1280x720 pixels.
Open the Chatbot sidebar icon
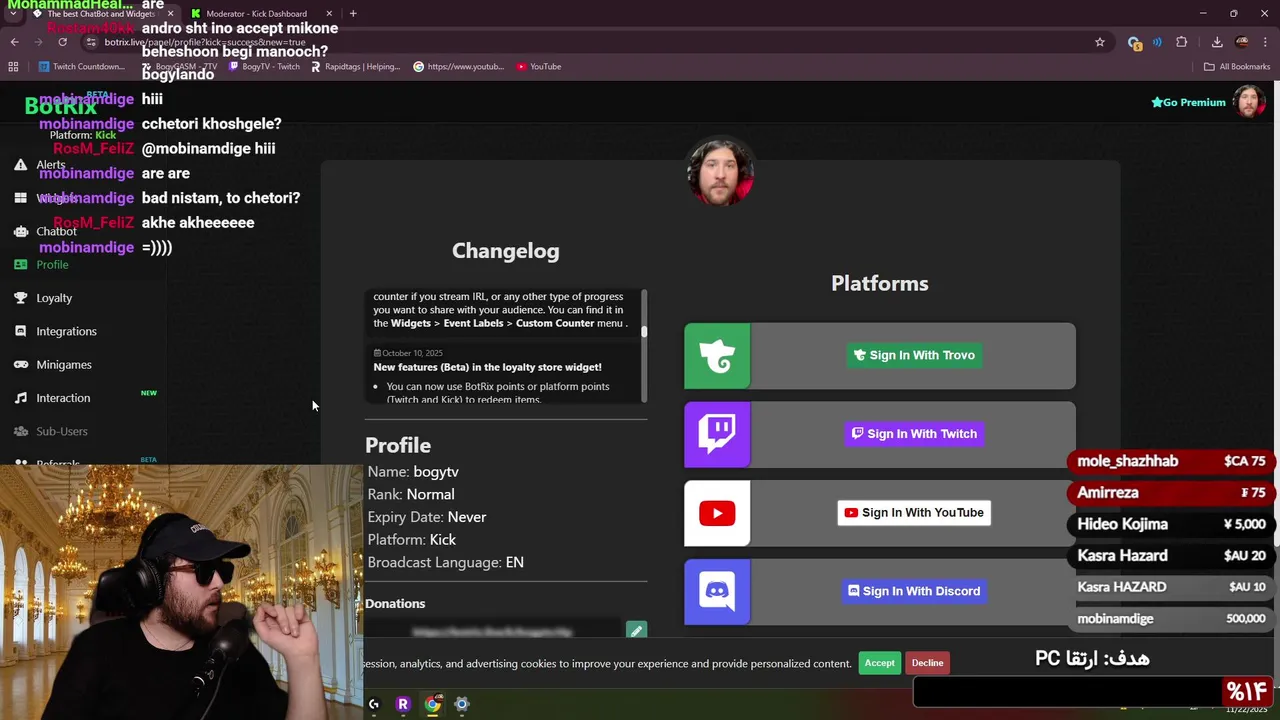tap(20, 231)
